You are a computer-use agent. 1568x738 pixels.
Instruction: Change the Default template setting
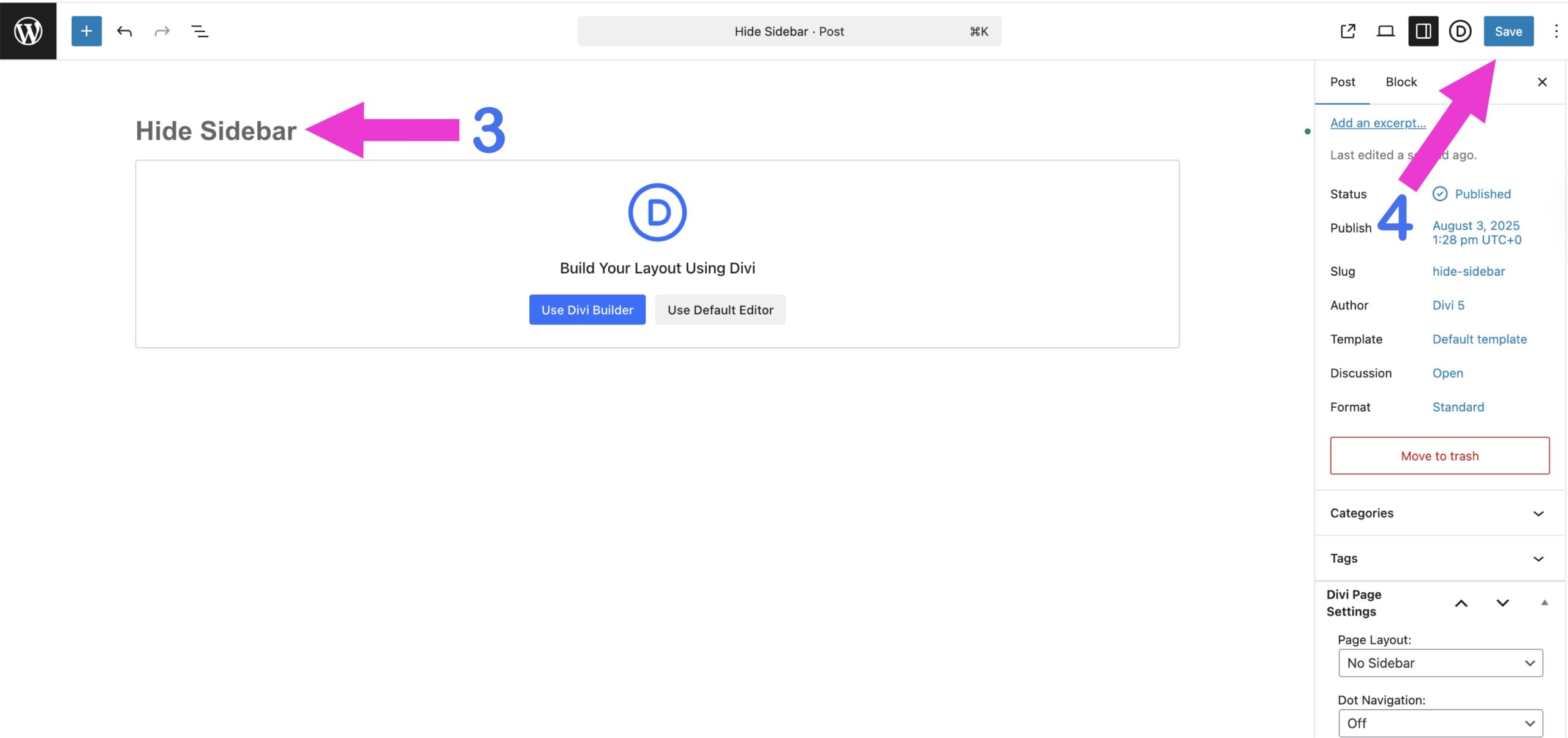[x=1480, y=339]
